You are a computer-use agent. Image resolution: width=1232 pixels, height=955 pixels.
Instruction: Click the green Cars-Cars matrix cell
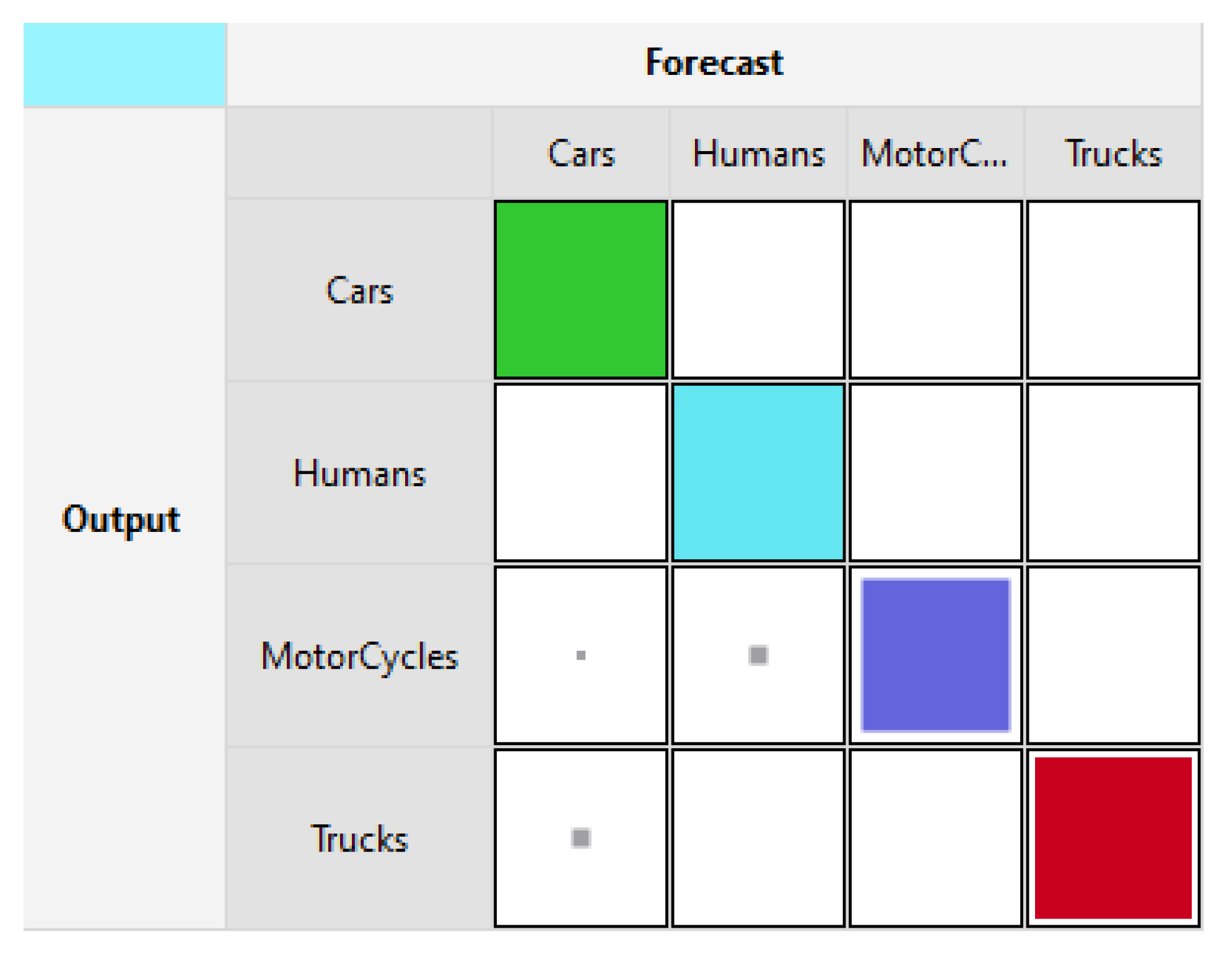(580, 289)
